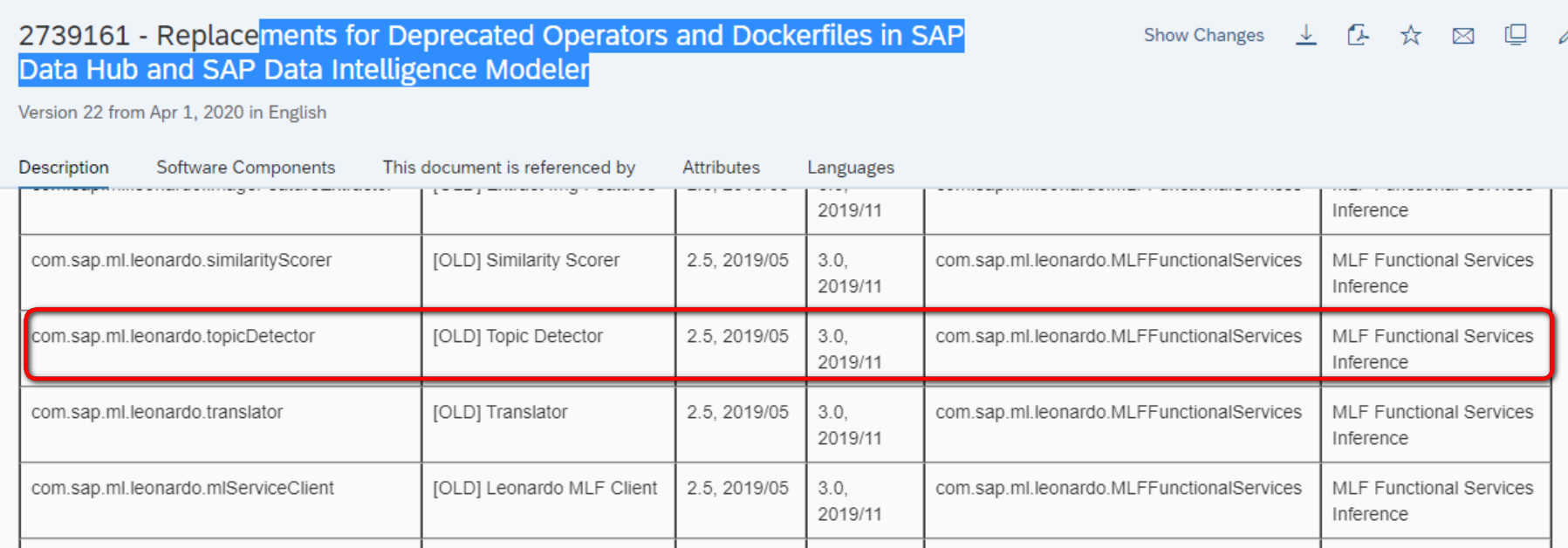Image resolution: width=1568 pixels, height=548 pixels.
Task: Go to the Attributes tab
Action: pyautogui.click(x=721, y=167)
